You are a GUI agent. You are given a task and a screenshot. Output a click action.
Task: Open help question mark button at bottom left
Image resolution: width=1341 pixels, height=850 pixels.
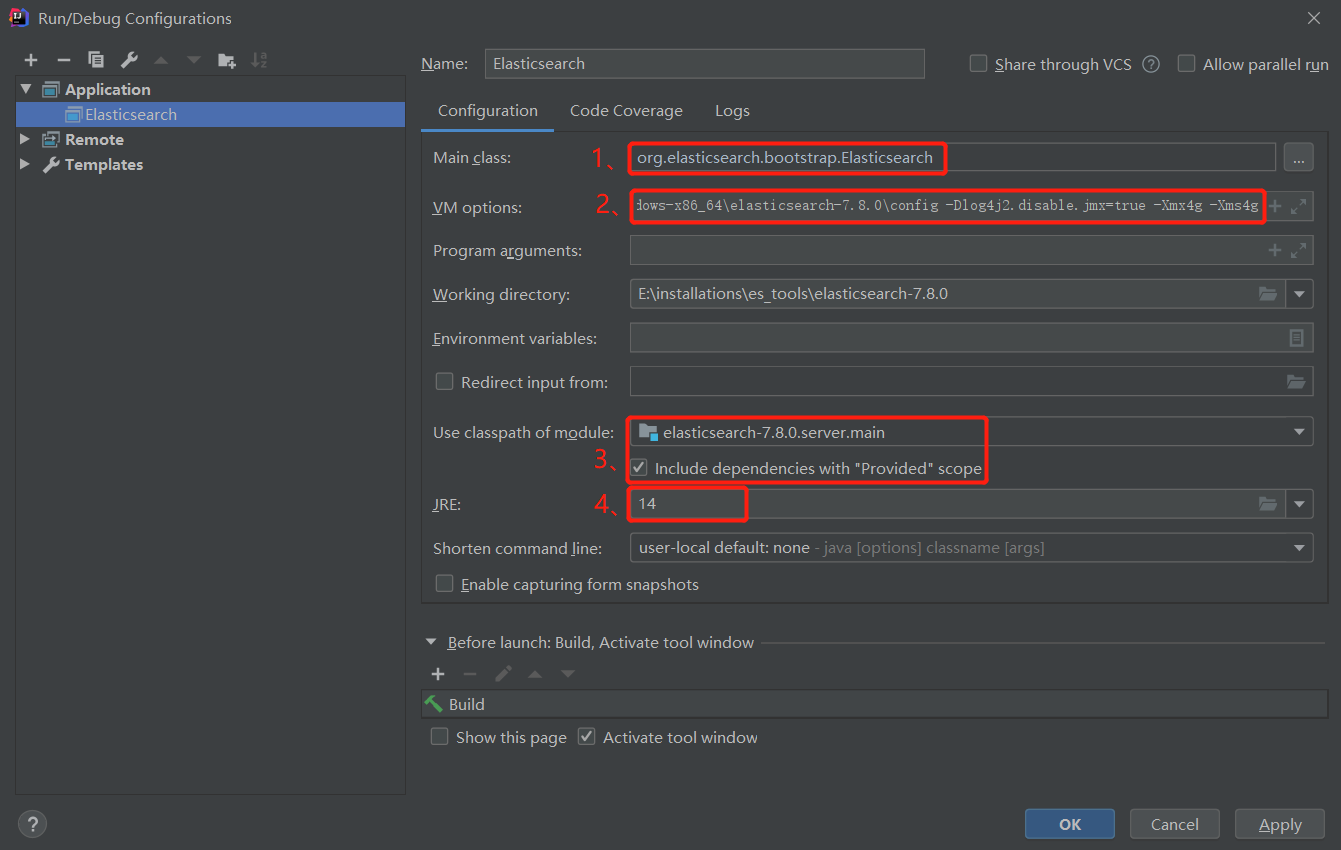(32, 824)
